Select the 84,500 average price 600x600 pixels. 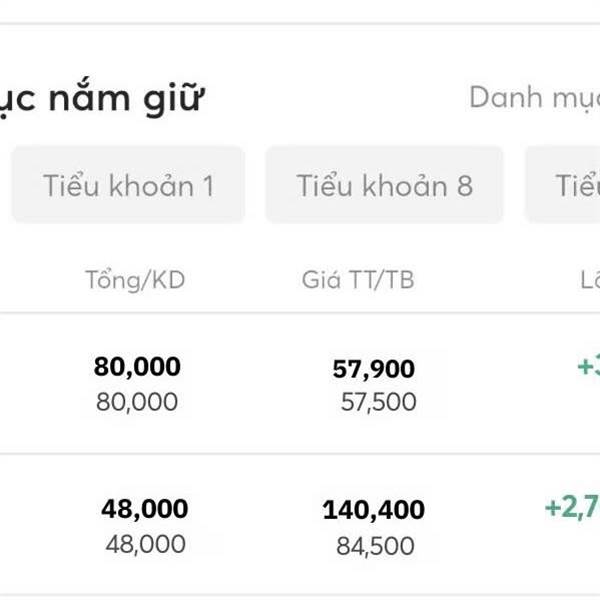click(376, 546)
